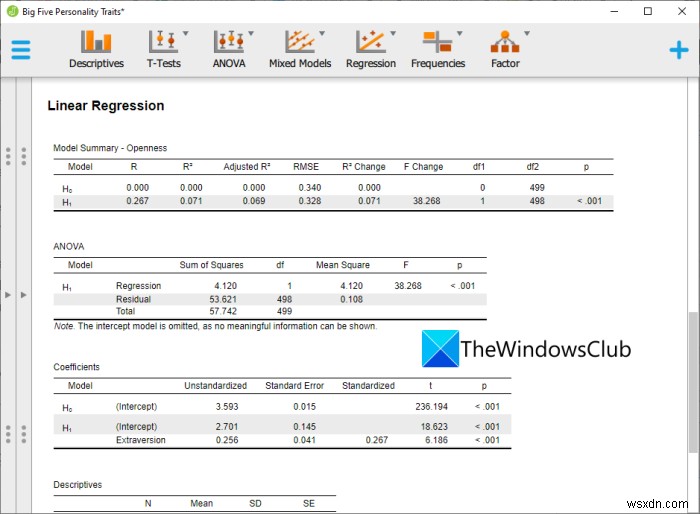Viewport: 700px width, 514px height.
Task: Select the Coefficients table title
Action: (x=76, y=367)
